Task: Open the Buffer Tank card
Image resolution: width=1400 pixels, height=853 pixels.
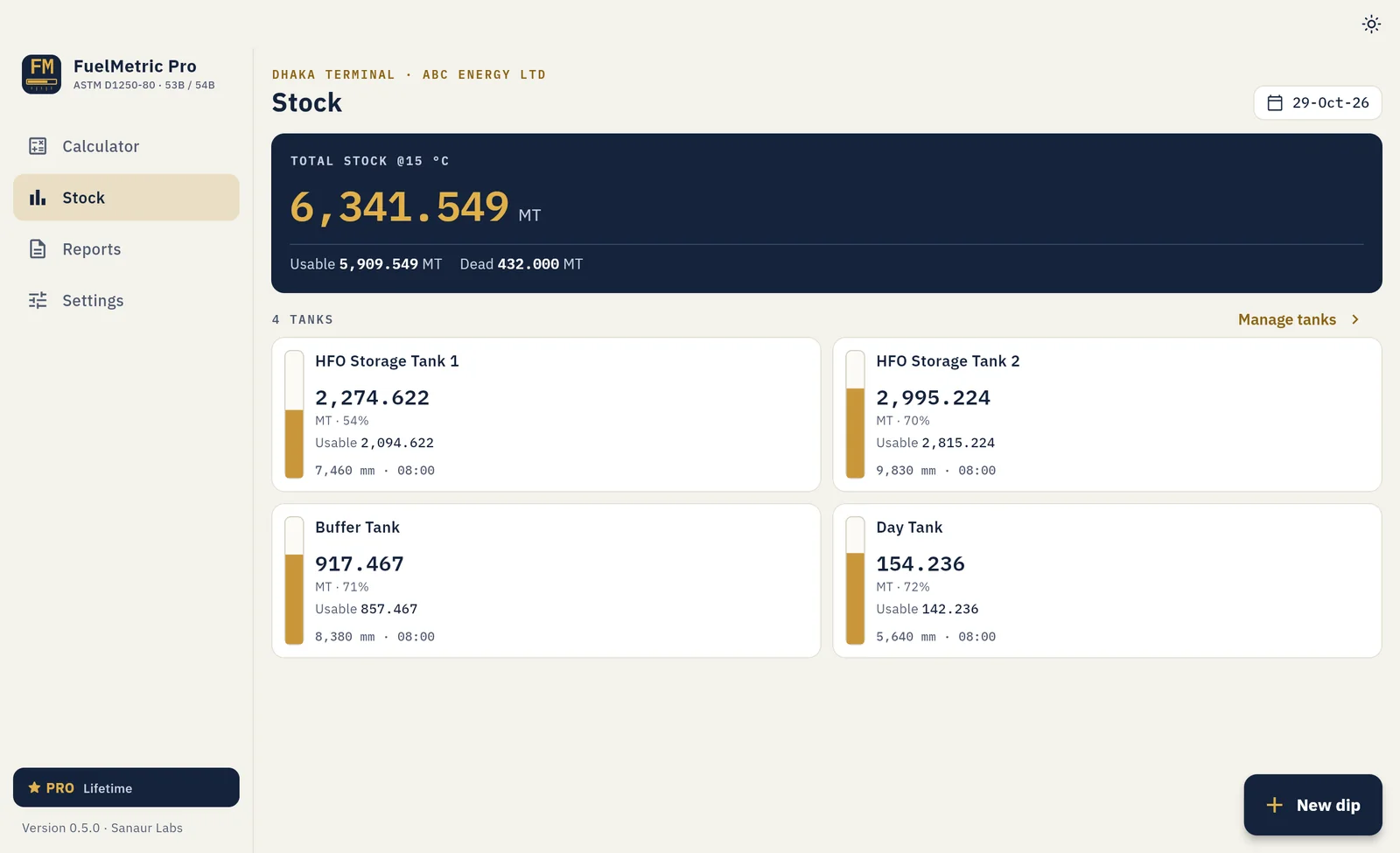Action: pyautogui.click(x=546, y=581)
